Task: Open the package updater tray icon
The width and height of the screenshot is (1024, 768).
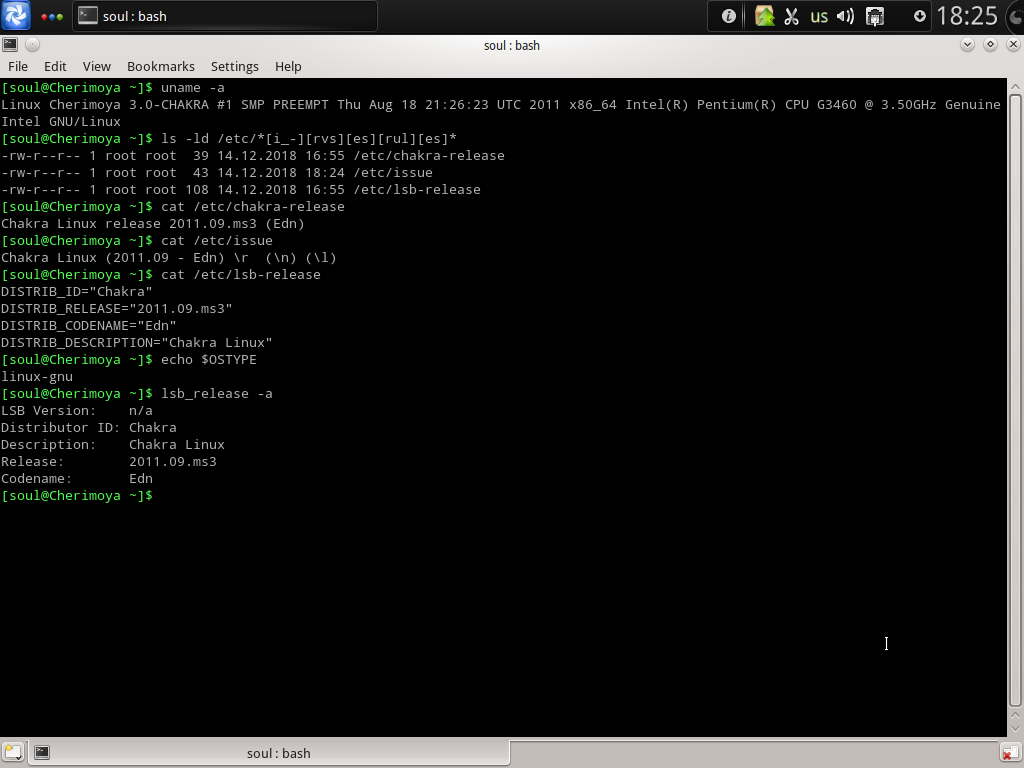Action: point(764,16)
